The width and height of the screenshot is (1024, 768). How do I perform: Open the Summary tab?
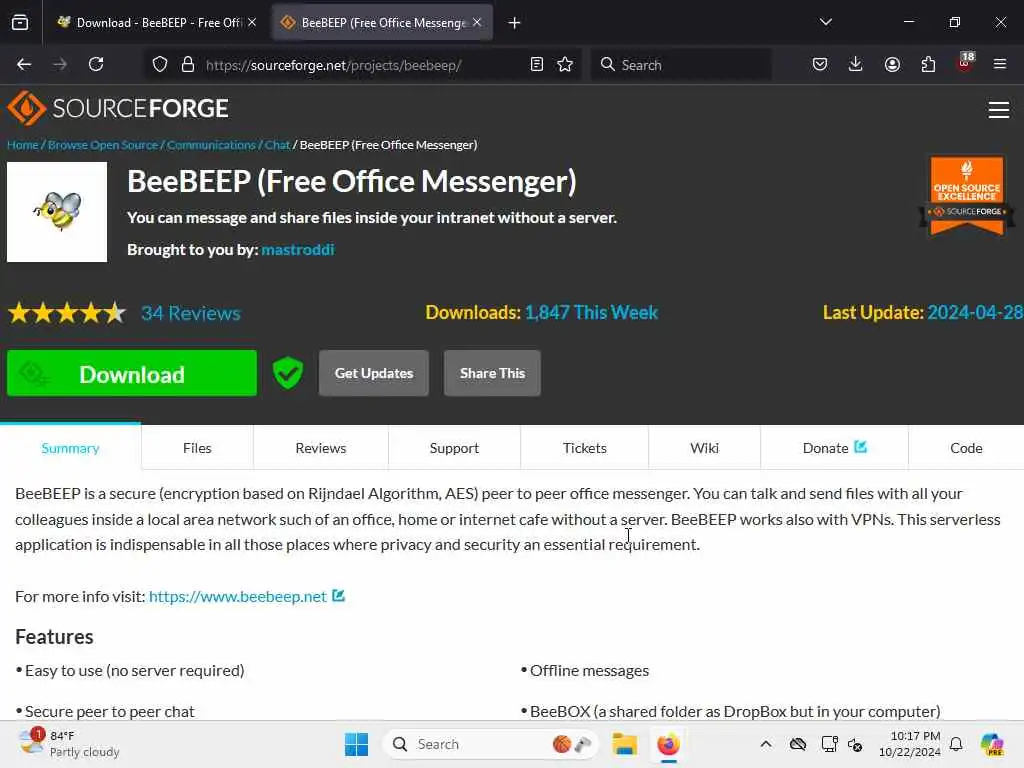[x=71, y=448]
